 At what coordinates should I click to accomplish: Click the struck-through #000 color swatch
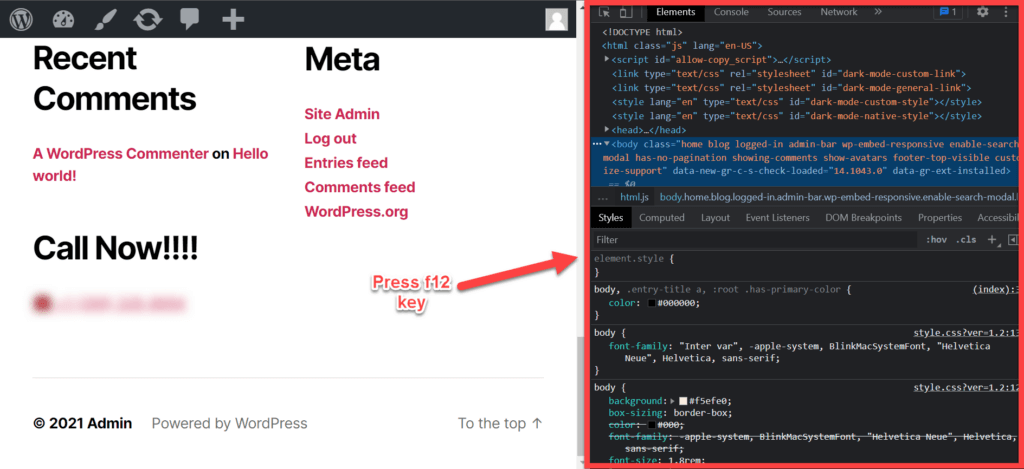pyautogui.click(x=653, y=425)
